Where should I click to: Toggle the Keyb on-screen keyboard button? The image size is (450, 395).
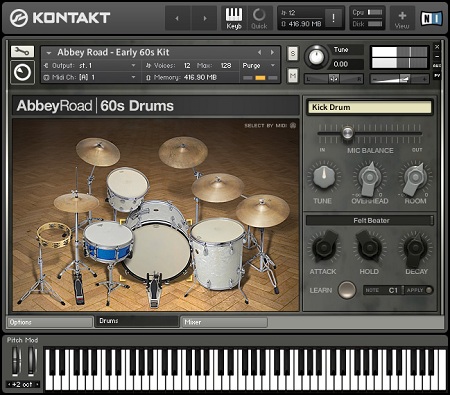tap(234, 18)
